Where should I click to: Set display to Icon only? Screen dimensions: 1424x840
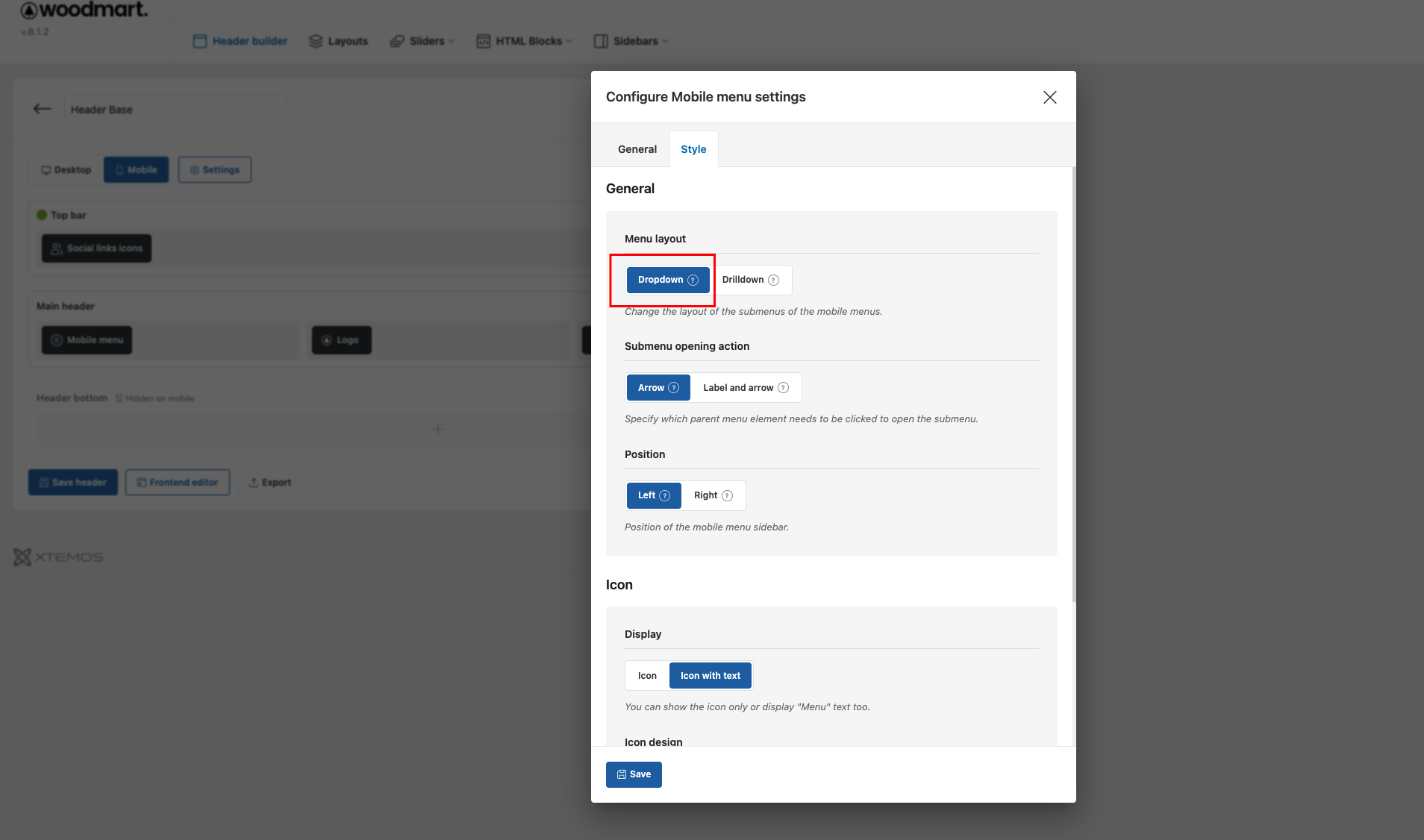pyautogui.click(x=647, y=676)
